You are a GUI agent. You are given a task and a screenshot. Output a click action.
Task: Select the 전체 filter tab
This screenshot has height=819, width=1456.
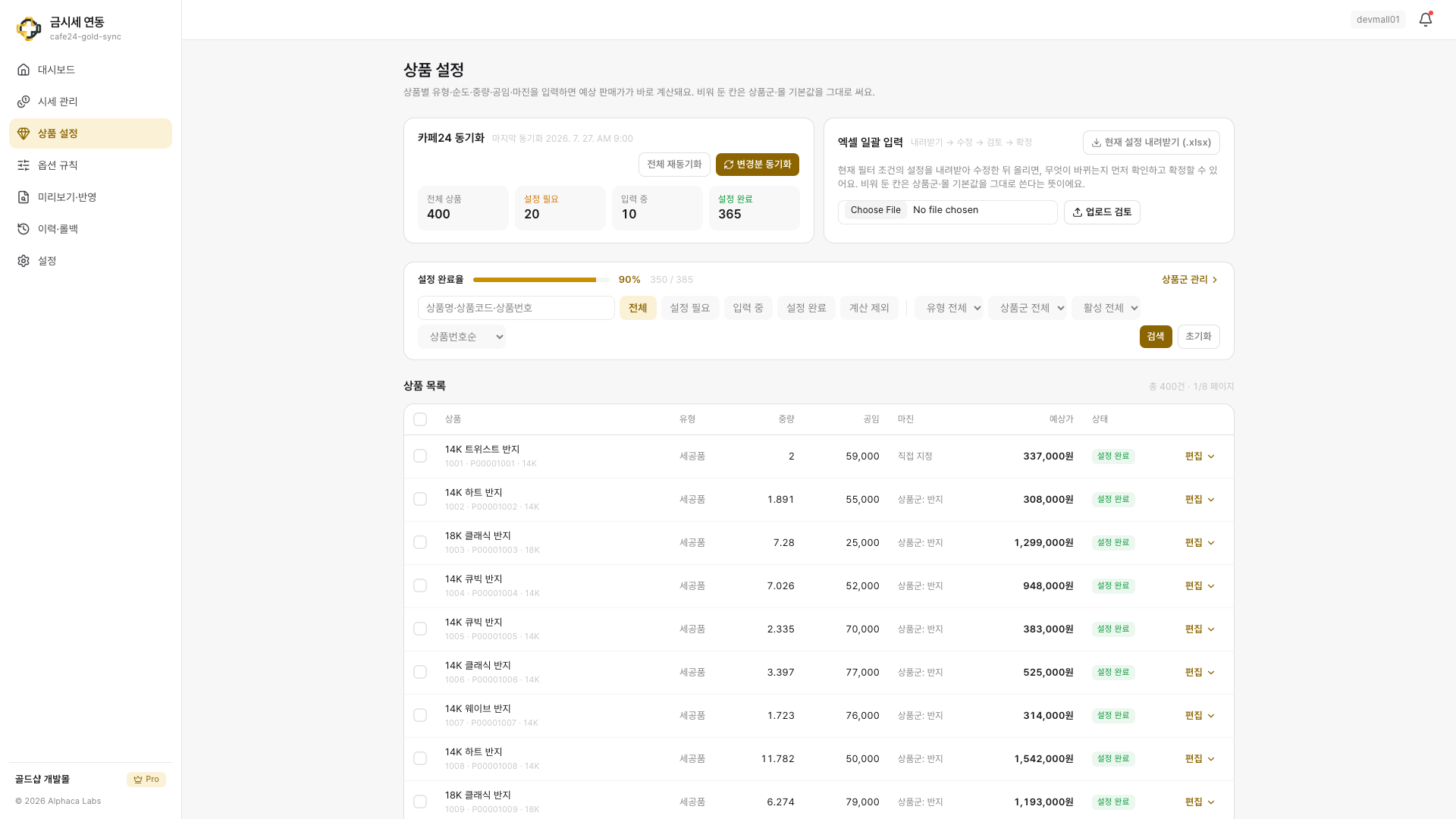click(638, 308)
